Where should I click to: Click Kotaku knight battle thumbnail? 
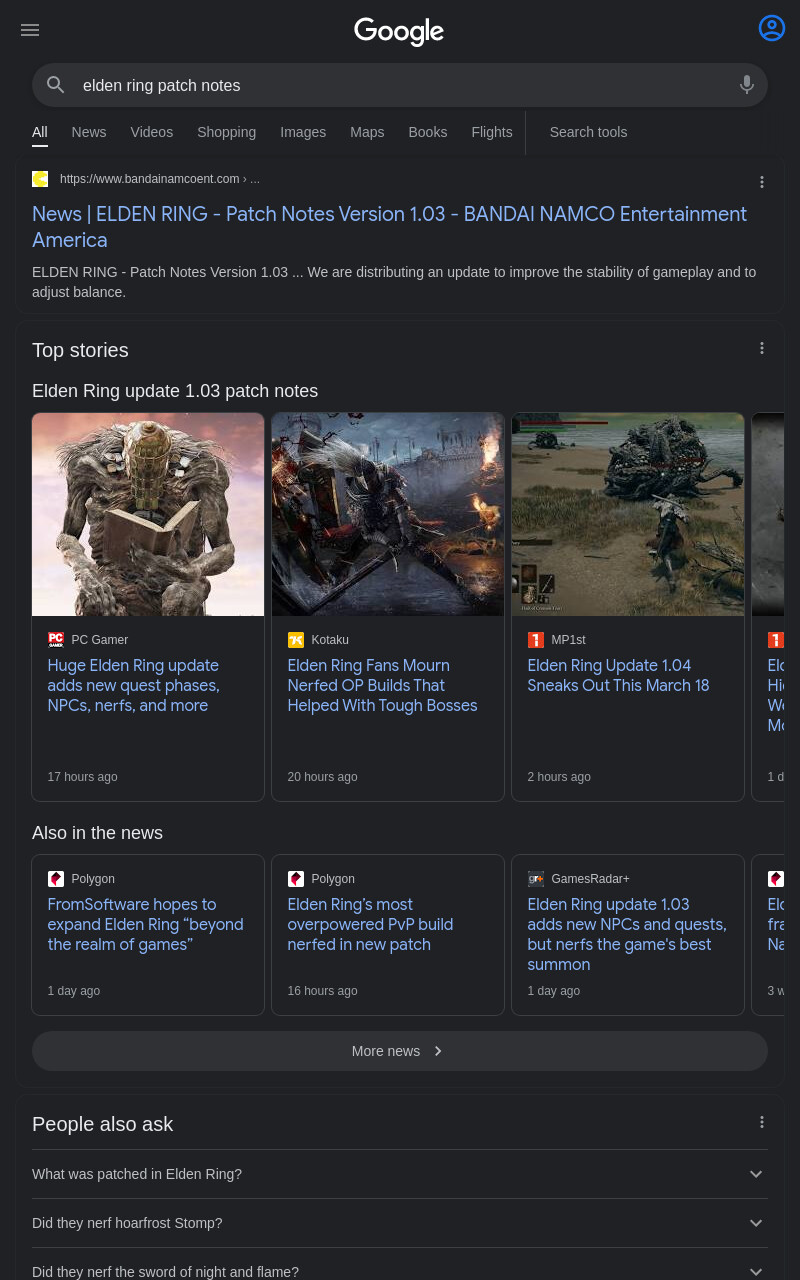pyautogui.click(x=388, y=514)
